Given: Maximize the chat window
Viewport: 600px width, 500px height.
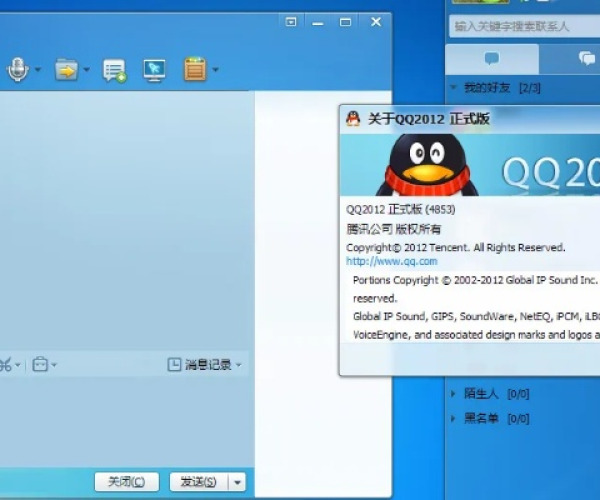Looking at the screenshot, I should (x=345, y=22).
